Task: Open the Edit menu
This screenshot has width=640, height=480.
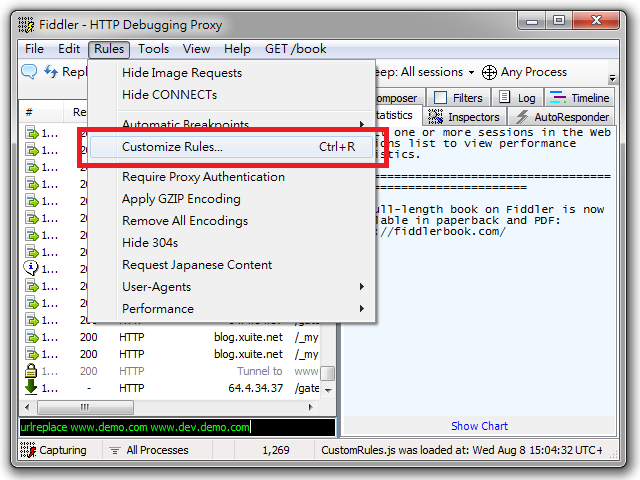Action: pyautogui.click(x=69, y=49)
